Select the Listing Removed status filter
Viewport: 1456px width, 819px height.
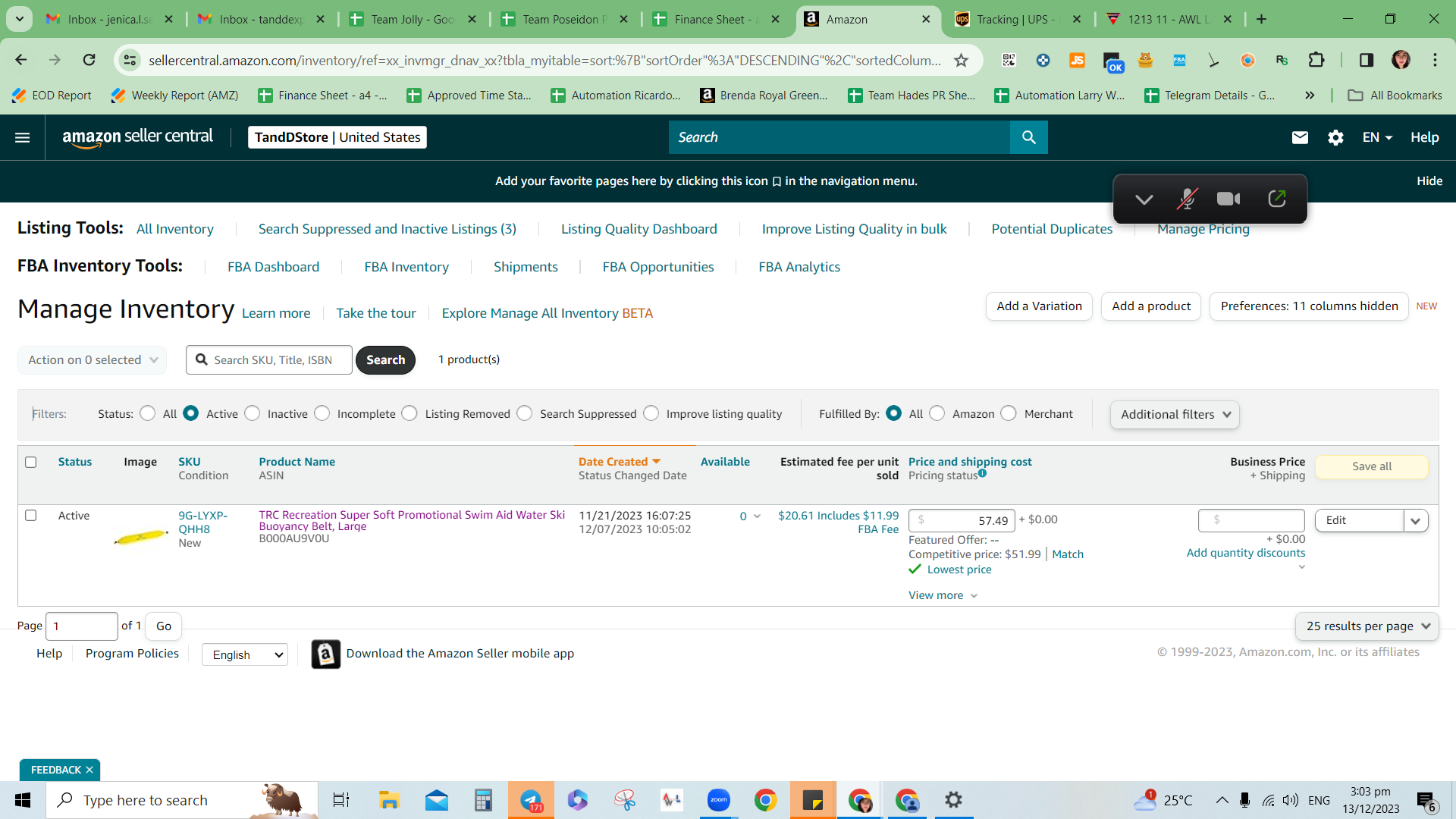pyautogui.click(x=409, y=413)
